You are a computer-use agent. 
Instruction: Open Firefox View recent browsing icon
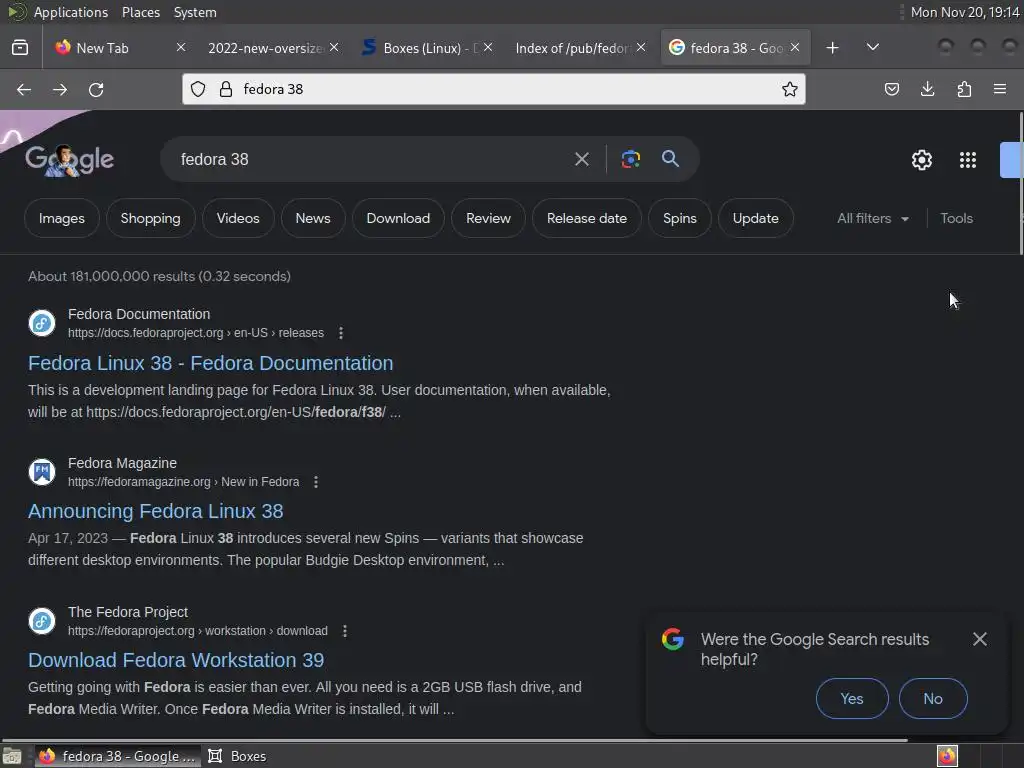click(x=20, y=48)
